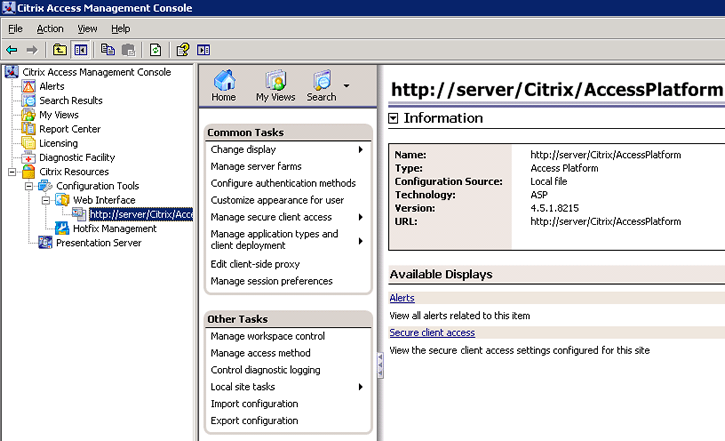Click the Access Platform type value
725x441 pixels.
(x=564, y=168)
